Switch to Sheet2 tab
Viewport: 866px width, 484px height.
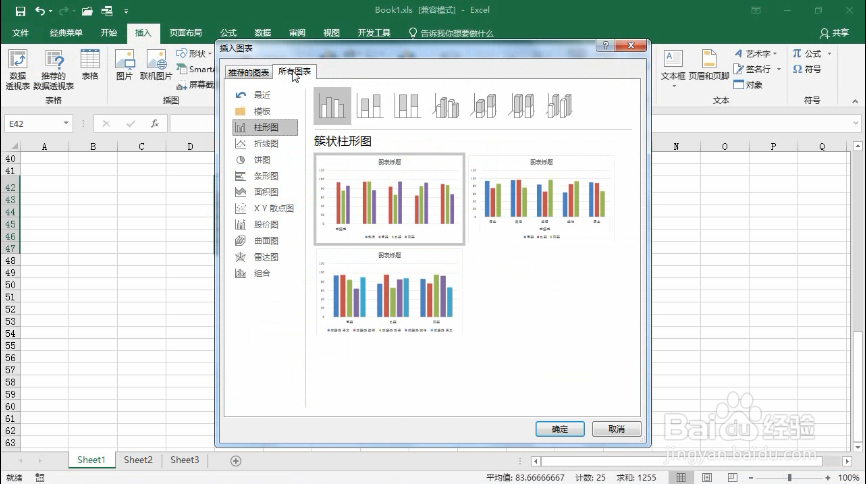pyautogui.click(x=138, y=460)
